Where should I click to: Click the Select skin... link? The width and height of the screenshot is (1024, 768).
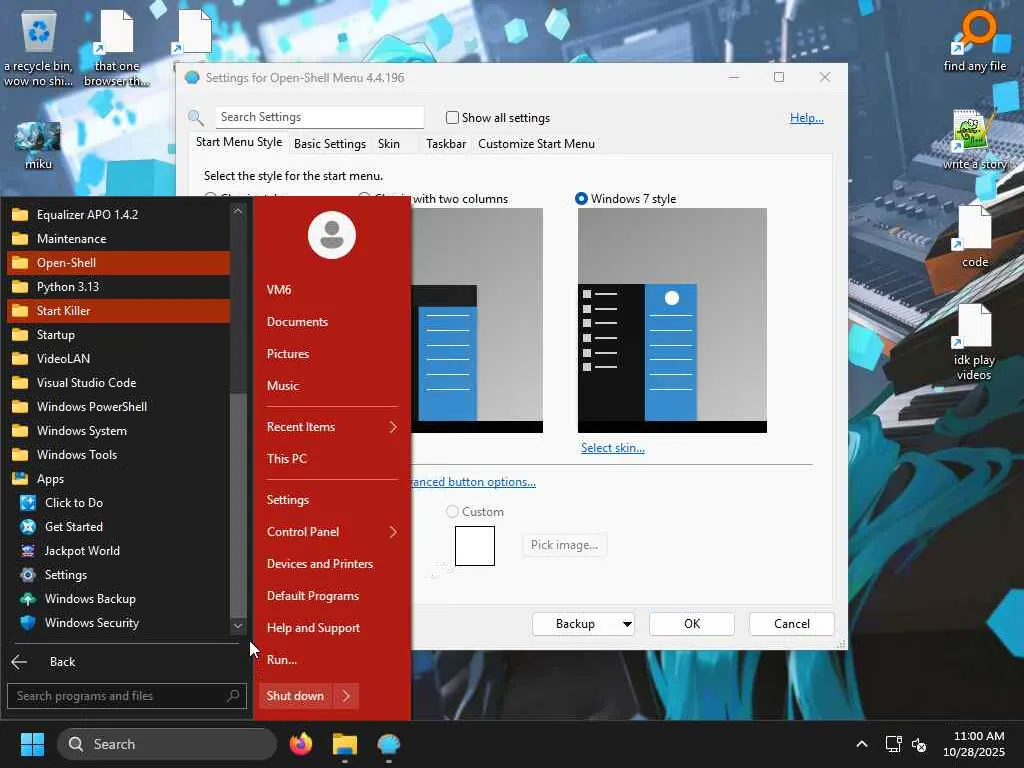tap(613, 448)
